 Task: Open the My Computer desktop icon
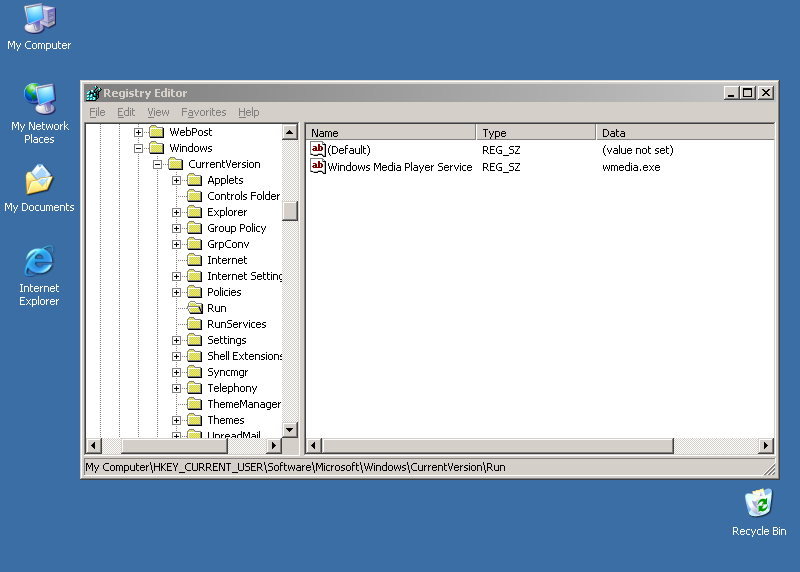[39, 27]
